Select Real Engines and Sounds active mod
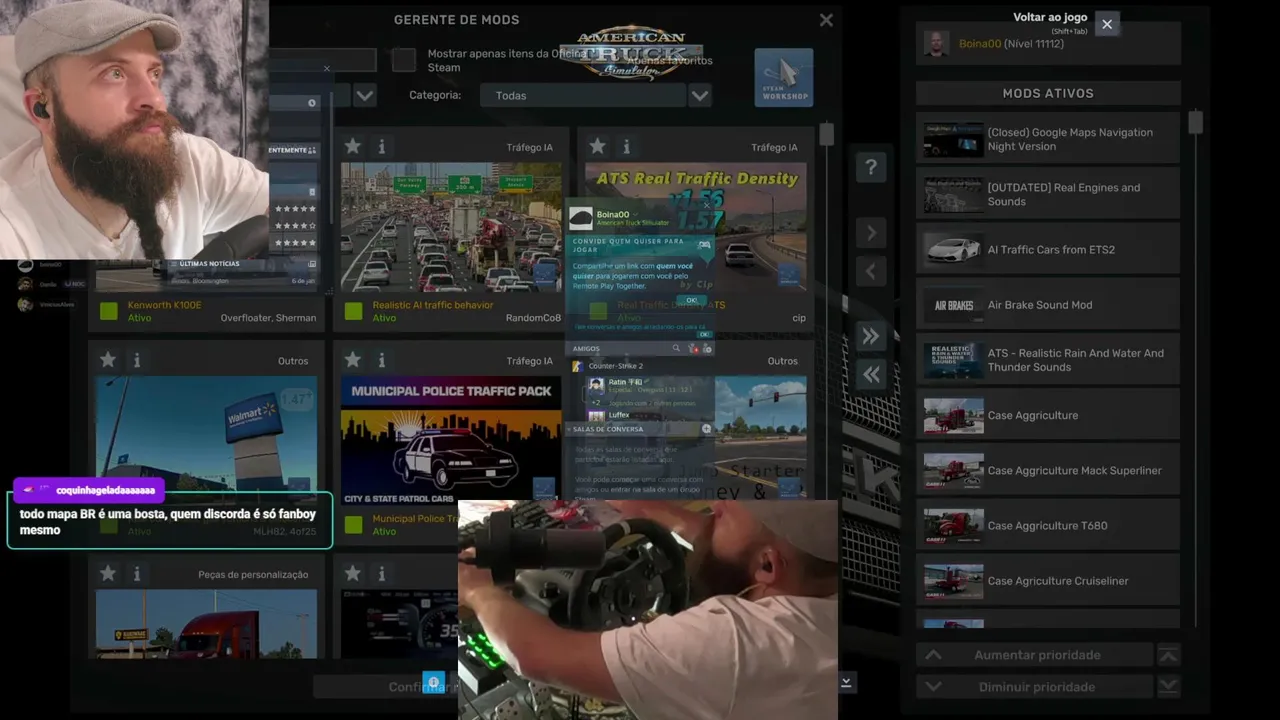Image resolution: width=1280 pixels, height=720 pixels. [x=1048, y=194]
